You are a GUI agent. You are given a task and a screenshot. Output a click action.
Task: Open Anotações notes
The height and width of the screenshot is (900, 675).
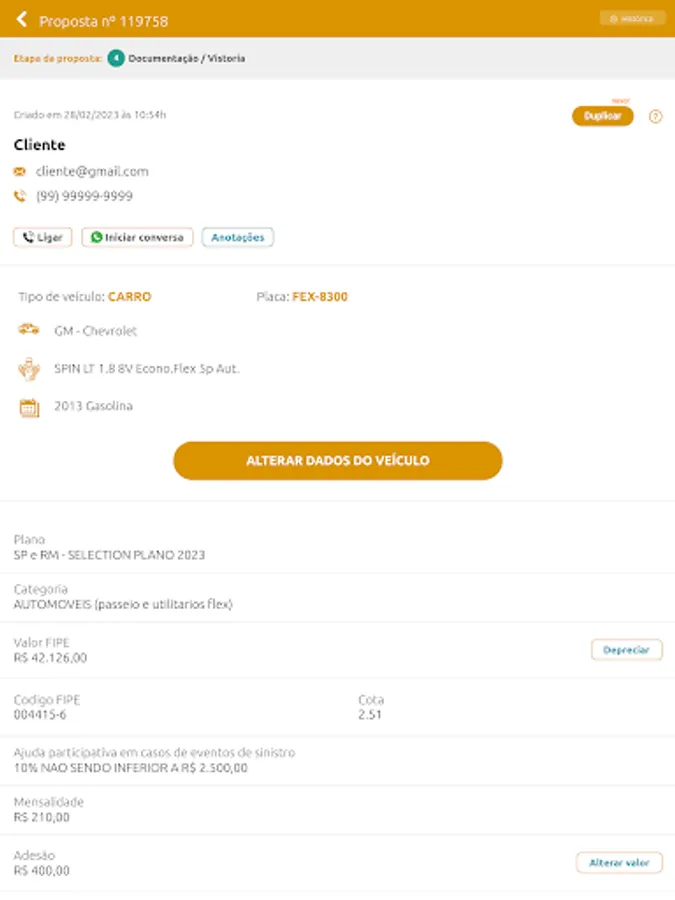[238, 238]
